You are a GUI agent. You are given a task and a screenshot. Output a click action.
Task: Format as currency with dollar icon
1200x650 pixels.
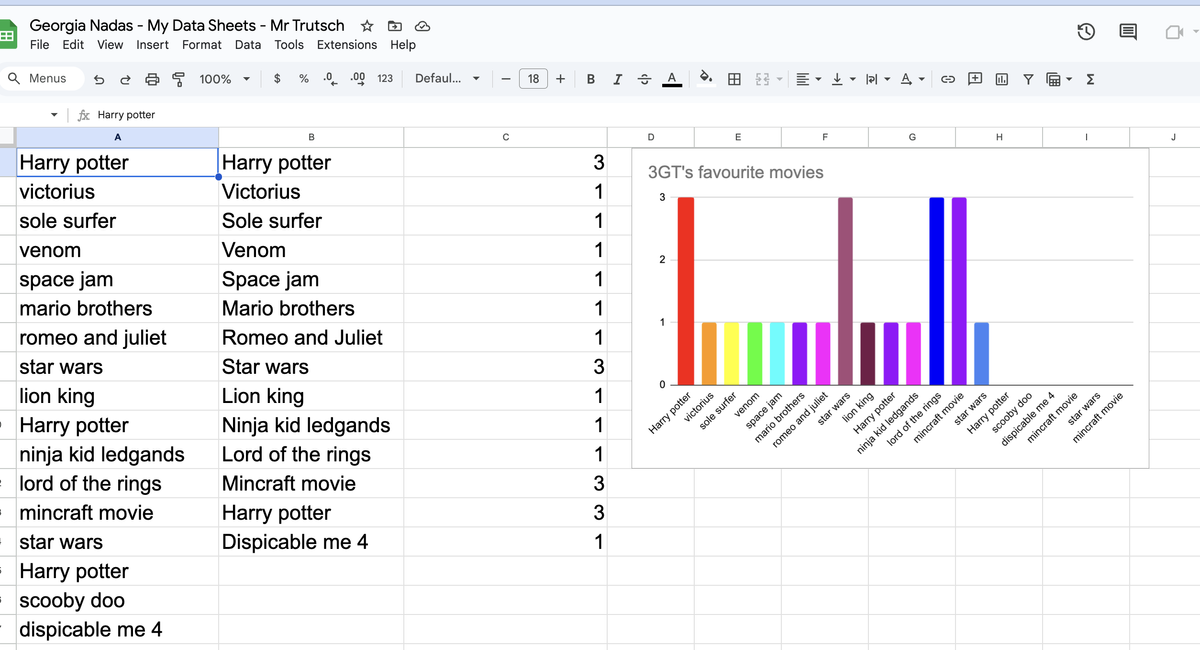(x=277, y=78)
